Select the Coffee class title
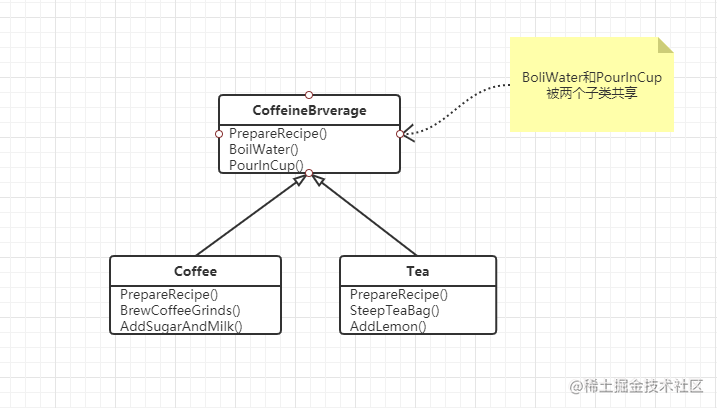Screen dimensions: 717x408 195,271
